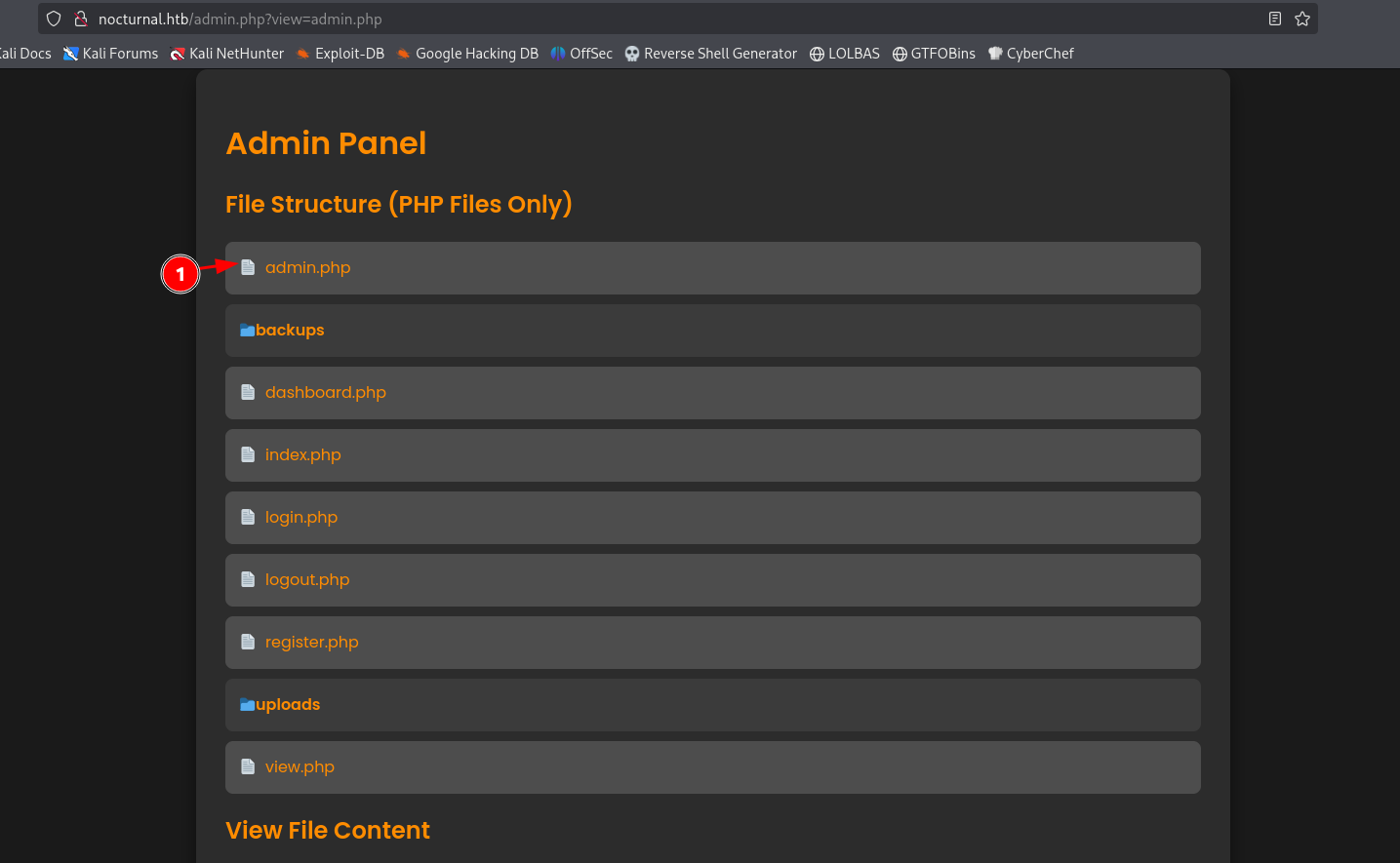Viewport: 1400px width, 863px height.
Task: View register.php file content
Action: click(311, 642)
